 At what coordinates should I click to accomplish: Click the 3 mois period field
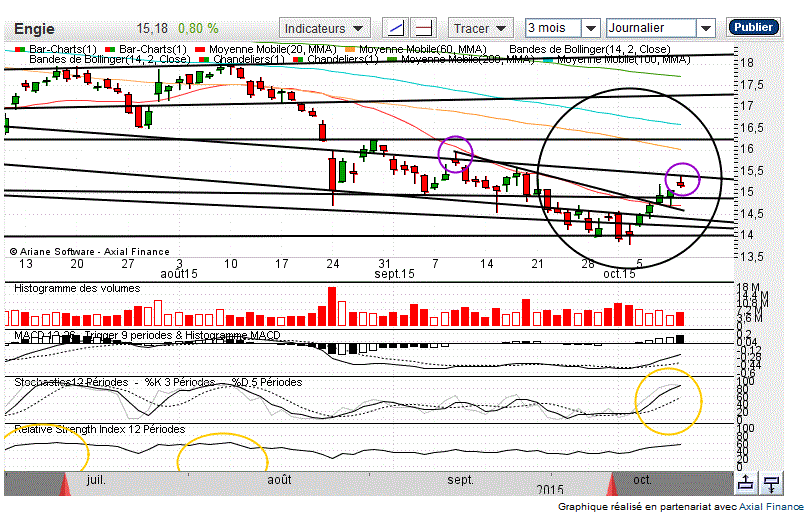553,28
